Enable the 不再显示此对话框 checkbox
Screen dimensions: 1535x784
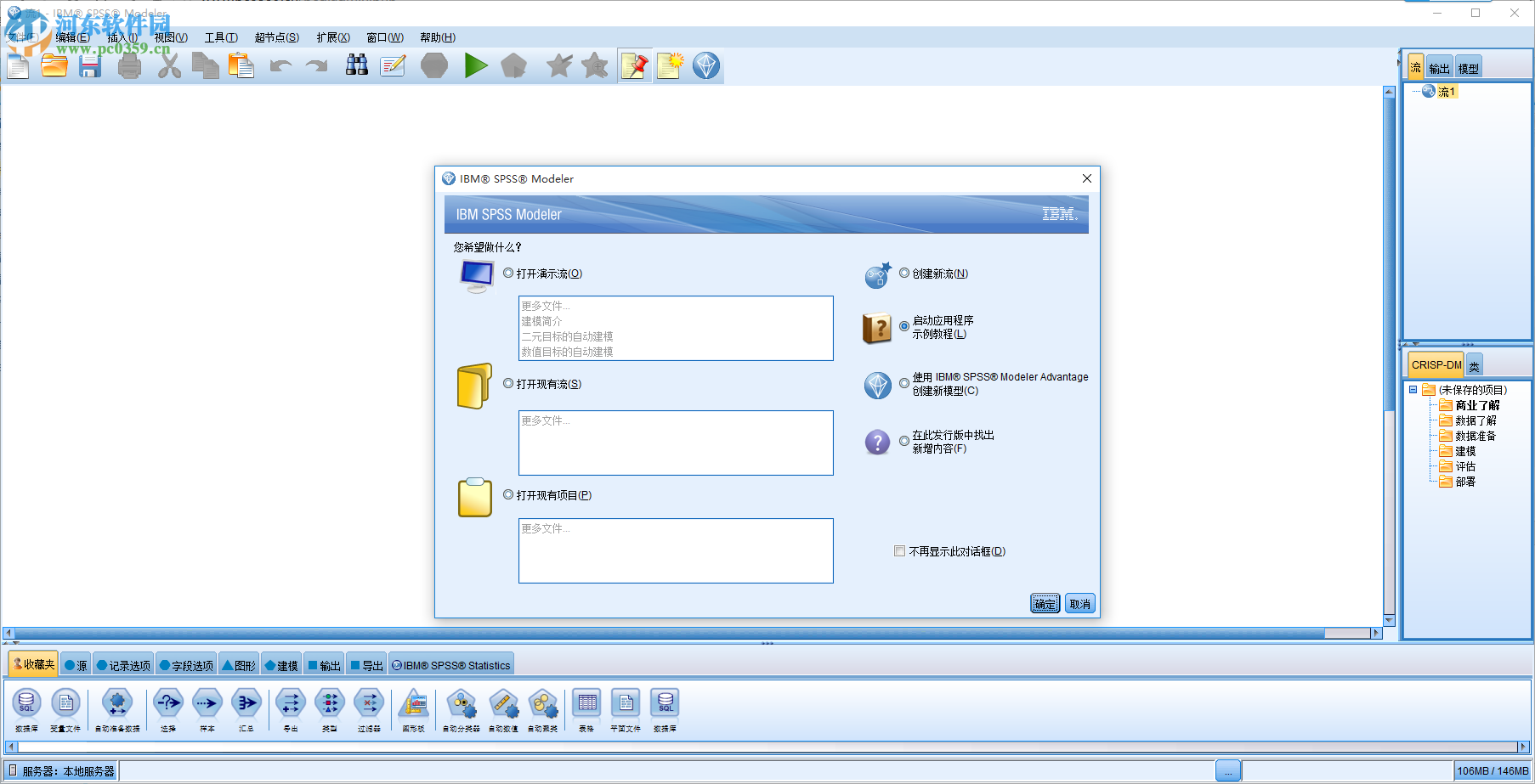tap(899, 550)
